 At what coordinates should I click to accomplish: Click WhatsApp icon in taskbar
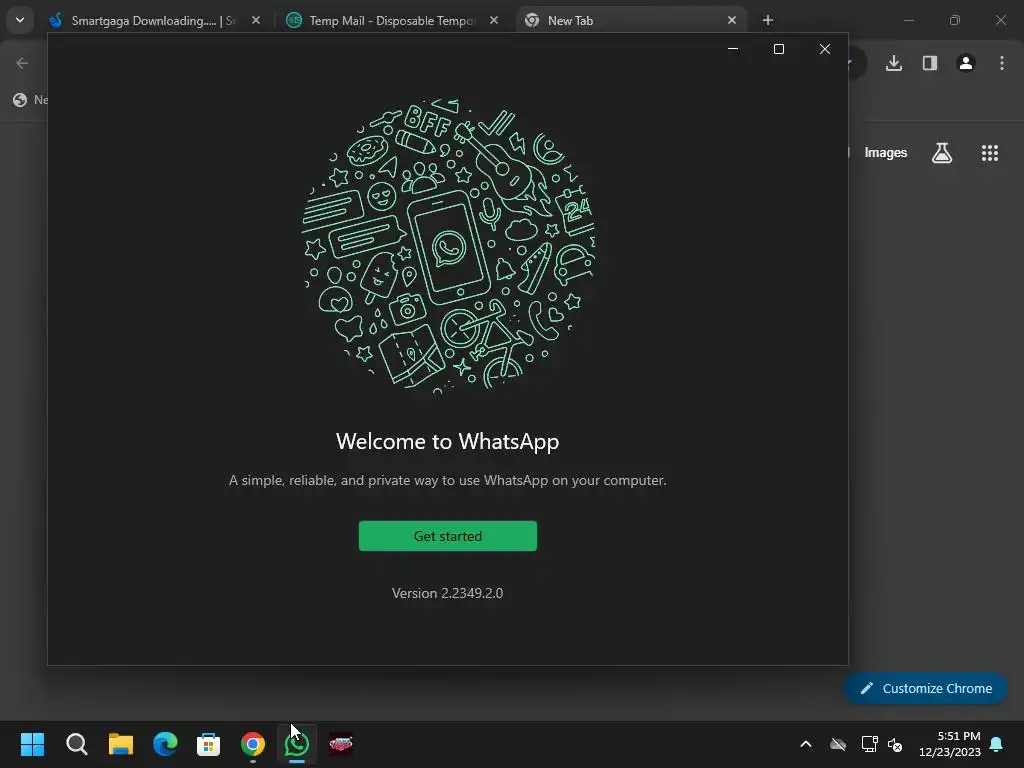pyautogui.click(x=296, y=744)
